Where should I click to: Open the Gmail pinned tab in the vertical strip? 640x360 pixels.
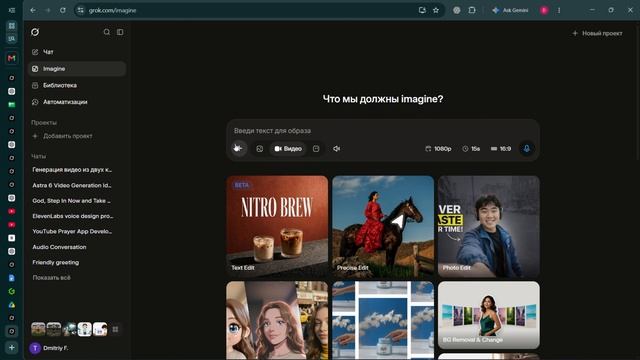click(11, 58)
